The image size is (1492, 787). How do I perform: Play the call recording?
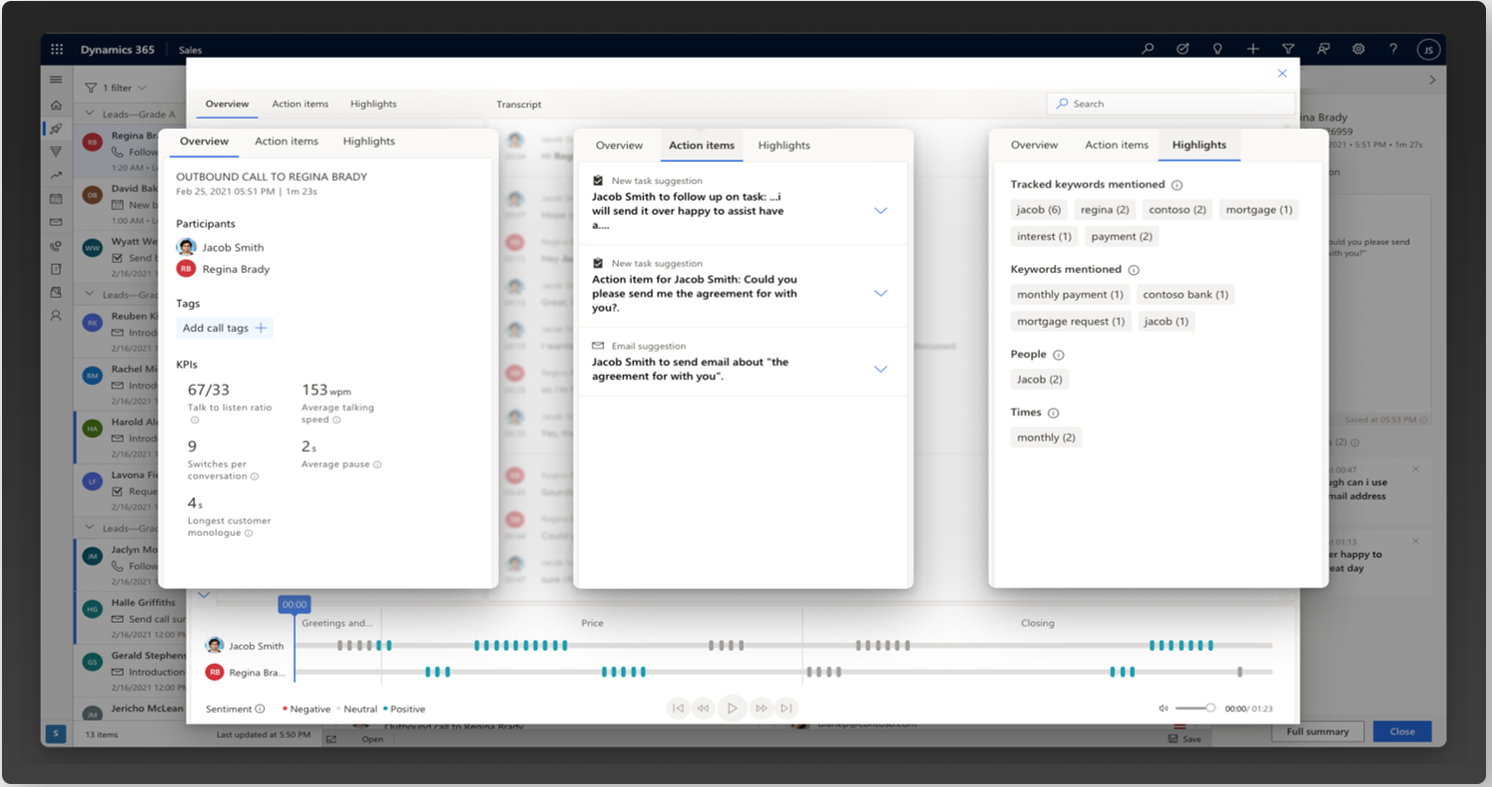coord(732,708)
